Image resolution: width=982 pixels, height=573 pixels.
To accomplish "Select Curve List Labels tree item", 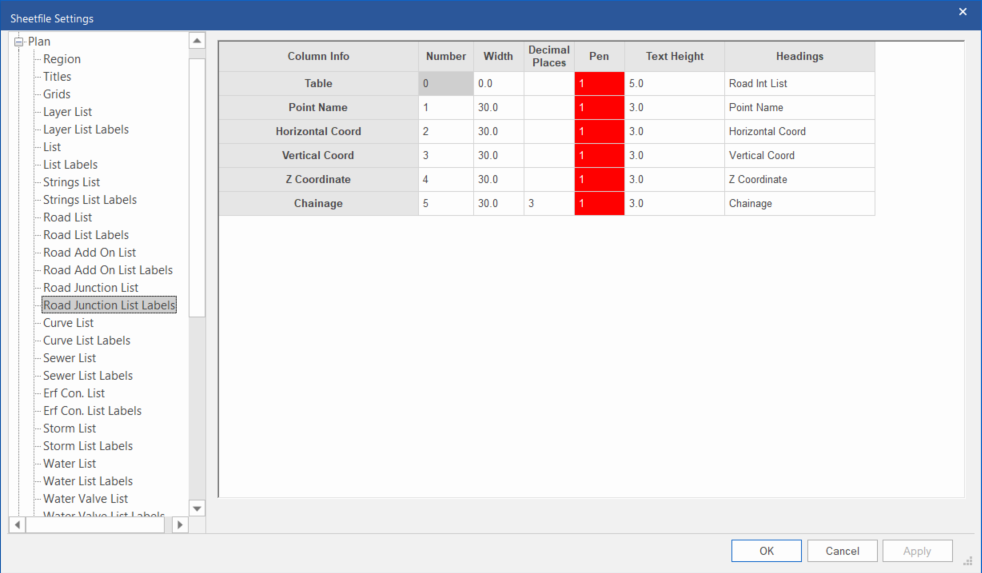I will pyautogui.click(x=86, y=341).
